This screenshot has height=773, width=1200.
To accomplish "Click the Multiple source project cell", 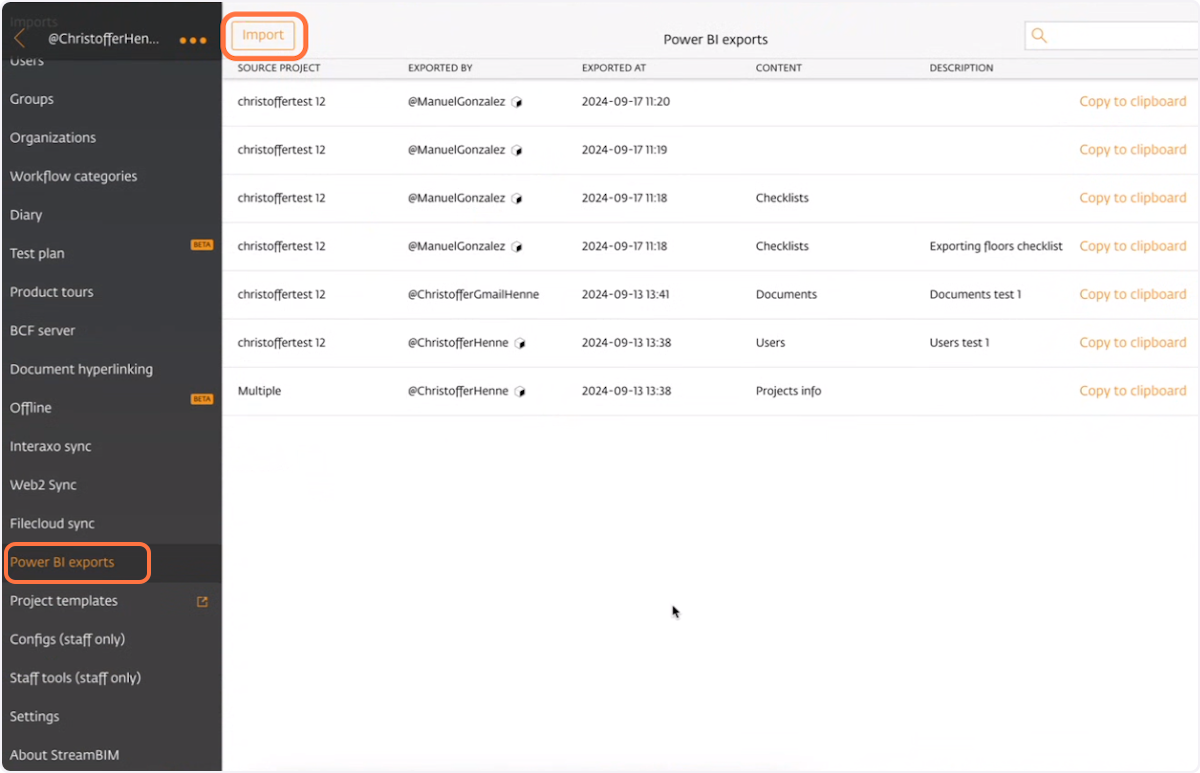I will click(259, 391).
